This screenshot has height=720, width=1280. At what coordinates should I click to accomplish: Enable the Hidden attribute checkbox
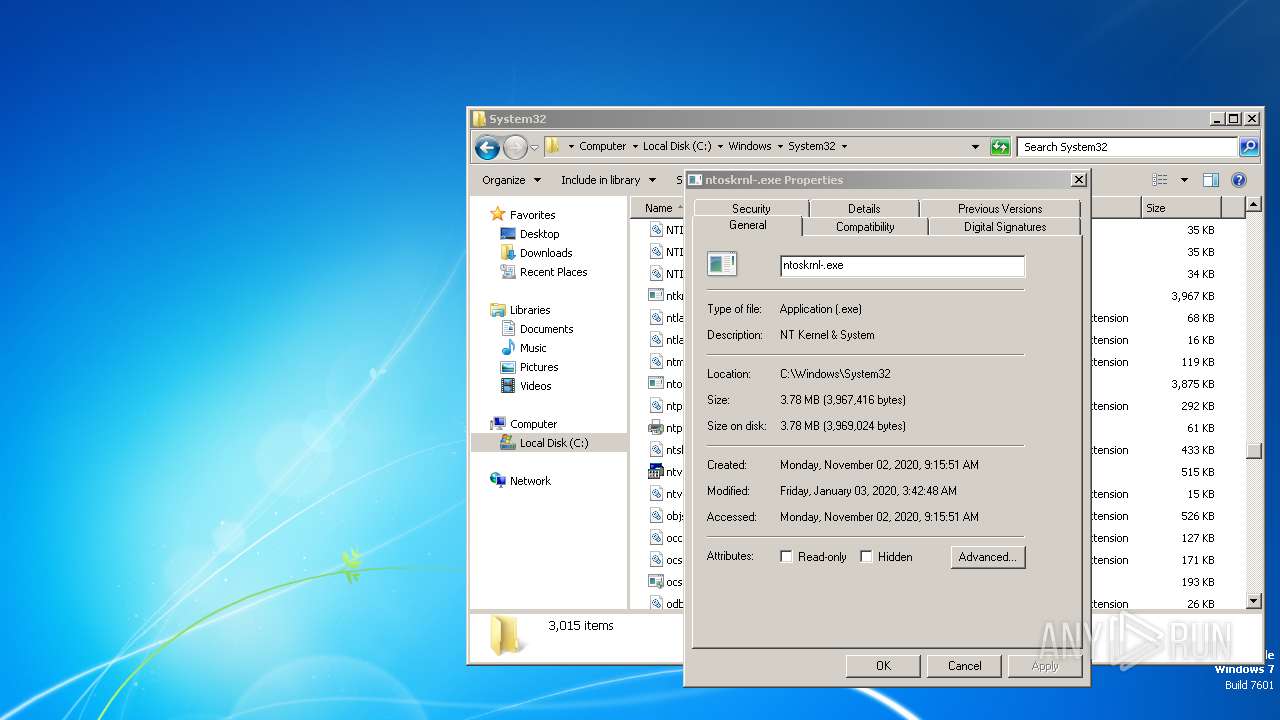coord(867,557)
